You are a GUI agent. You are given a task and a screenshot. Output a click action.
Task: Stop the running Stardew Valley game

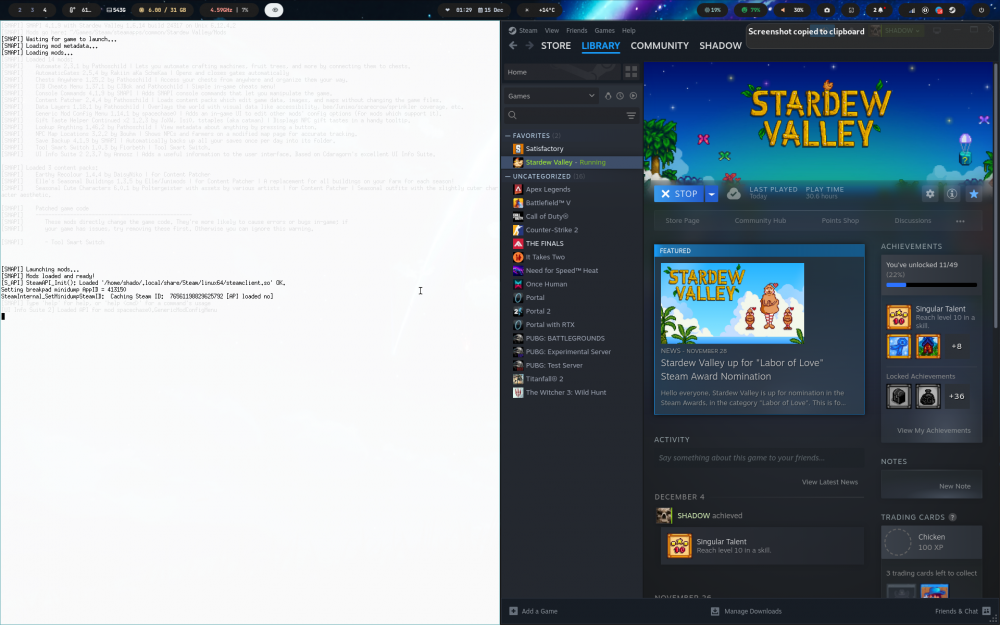coord(679,194)
